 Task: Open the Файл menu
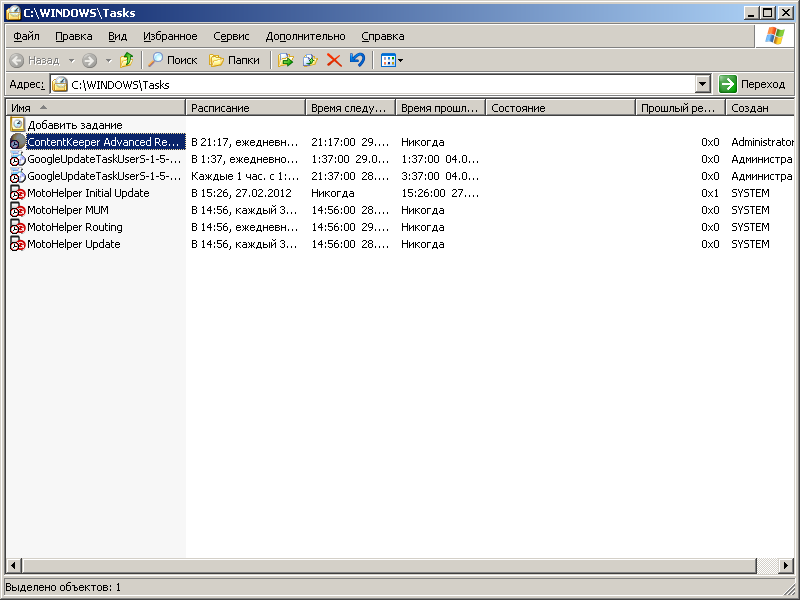click(27, 36)
